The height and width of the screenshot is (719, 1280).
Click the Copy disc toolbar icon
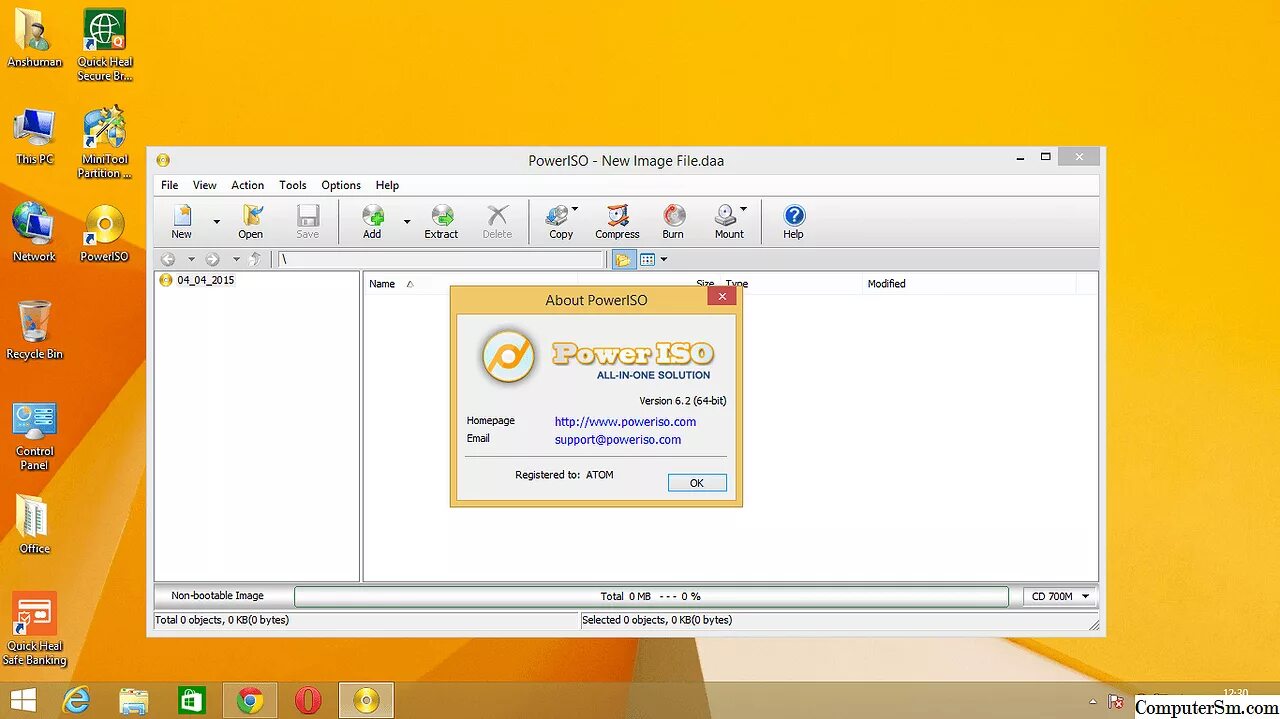(x=559, y=221)
